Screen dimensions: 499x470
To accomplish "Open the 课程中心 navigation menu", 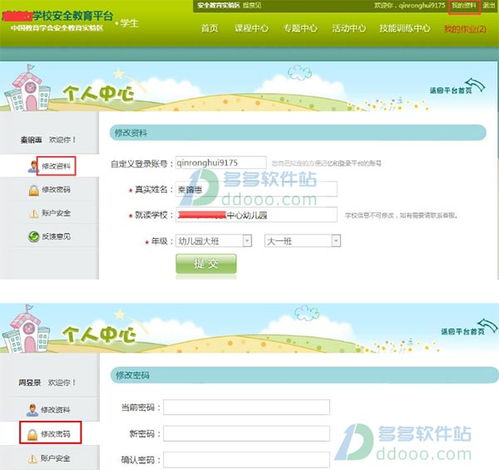I will [x=251, y=28].
